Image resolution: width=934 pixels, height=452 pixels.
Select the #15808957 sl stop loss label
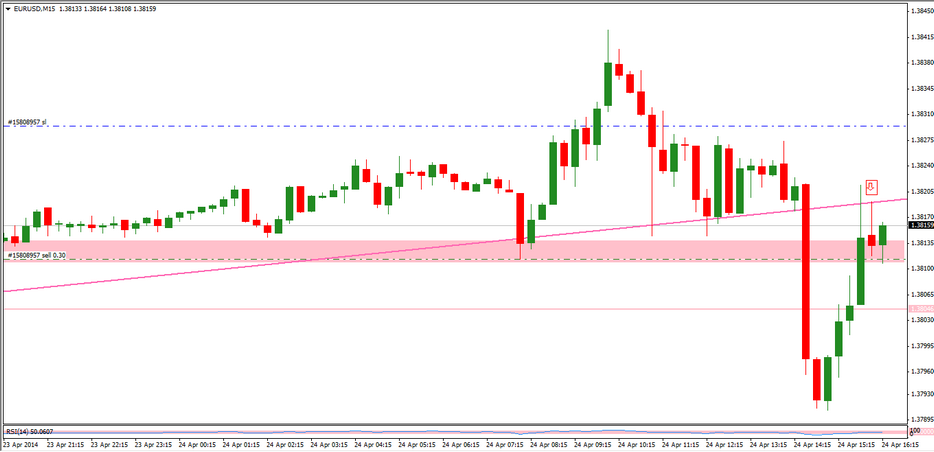[28, 122]
